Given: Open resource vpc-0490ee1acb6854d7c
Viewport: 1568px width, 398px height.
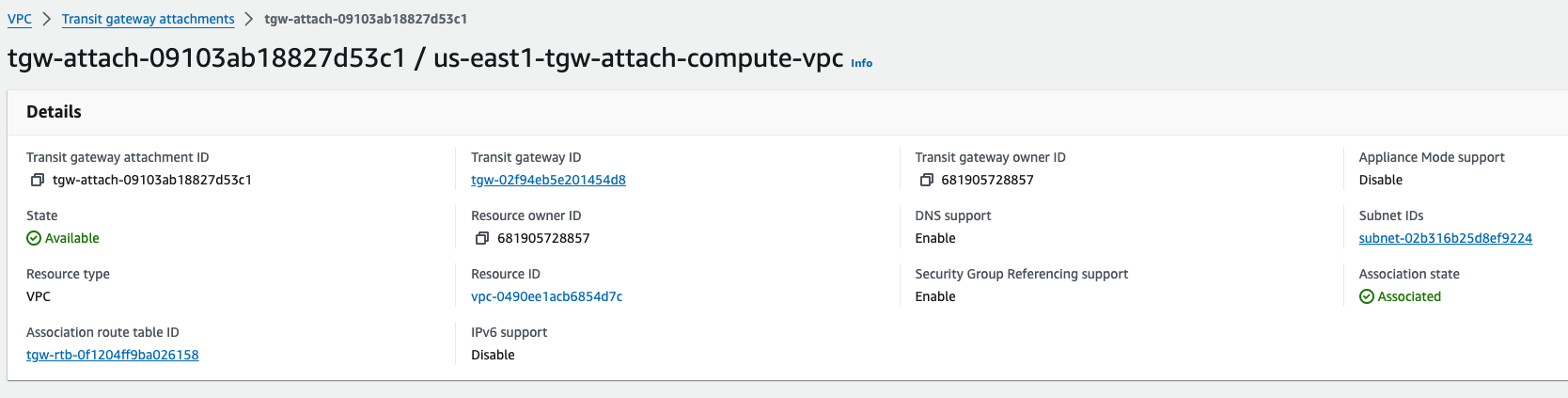Looking at the screenshot, I should click(x=547, y=296).
